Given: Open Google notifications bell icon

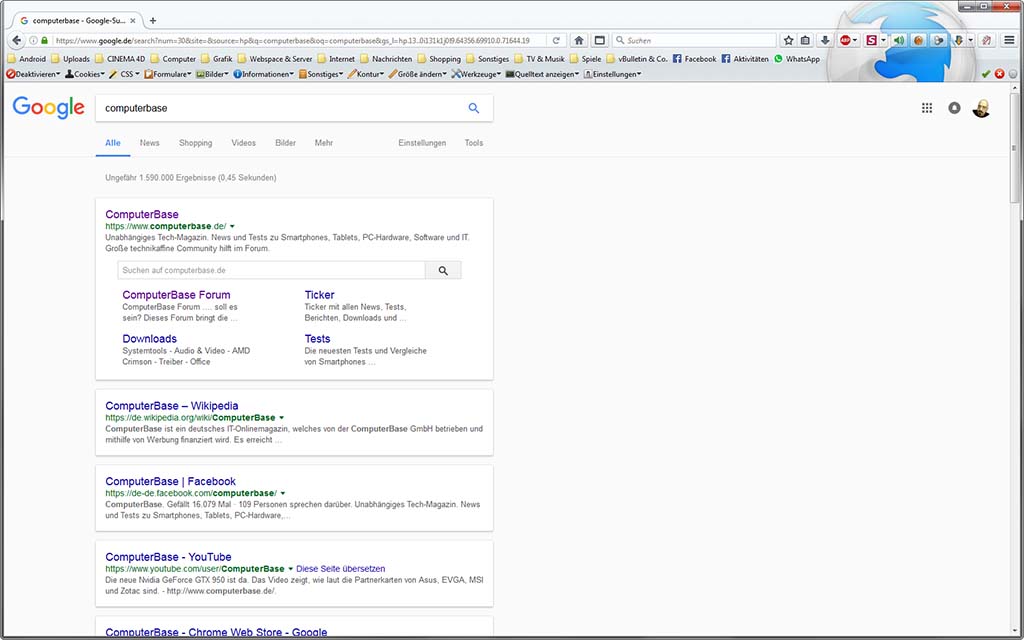Looking at the screenshot, I should pos(954,108).
